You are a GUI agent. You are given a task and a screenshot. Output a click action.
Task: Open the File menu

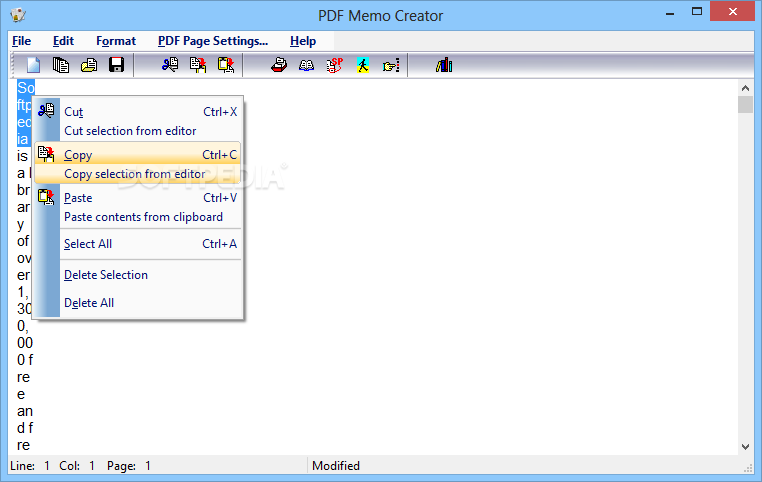tap(21, 41)
